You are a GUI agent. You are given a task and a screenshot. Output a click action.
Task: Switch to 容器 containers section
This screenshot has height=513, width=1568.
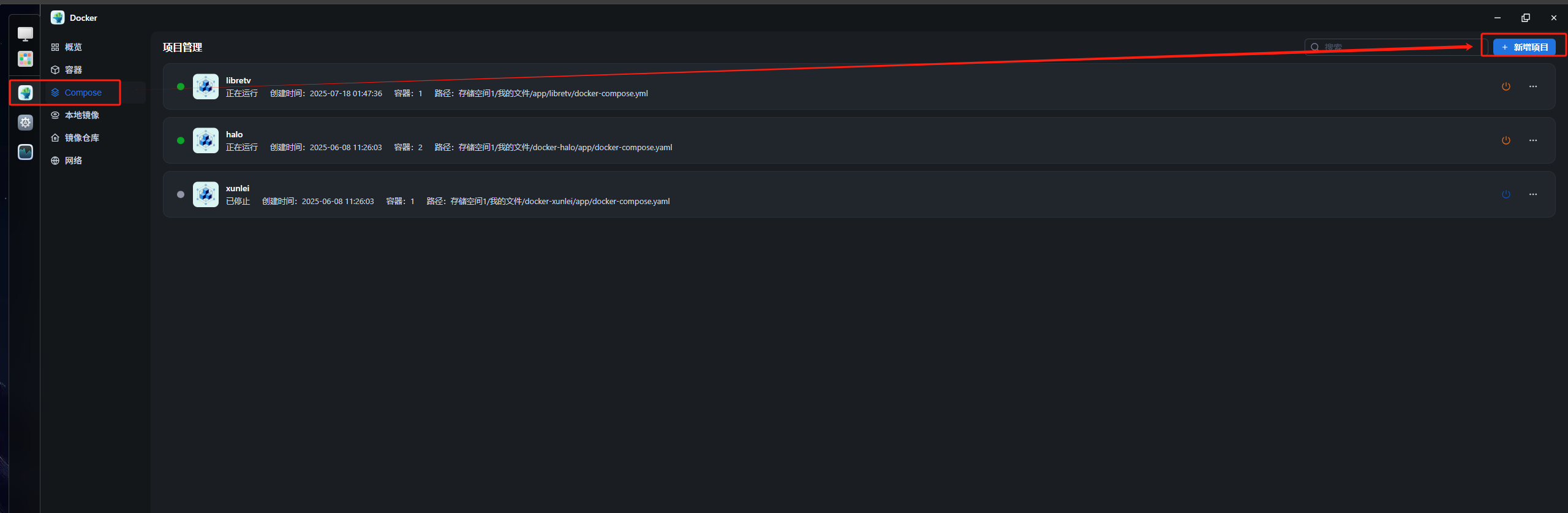pos(73,70)
